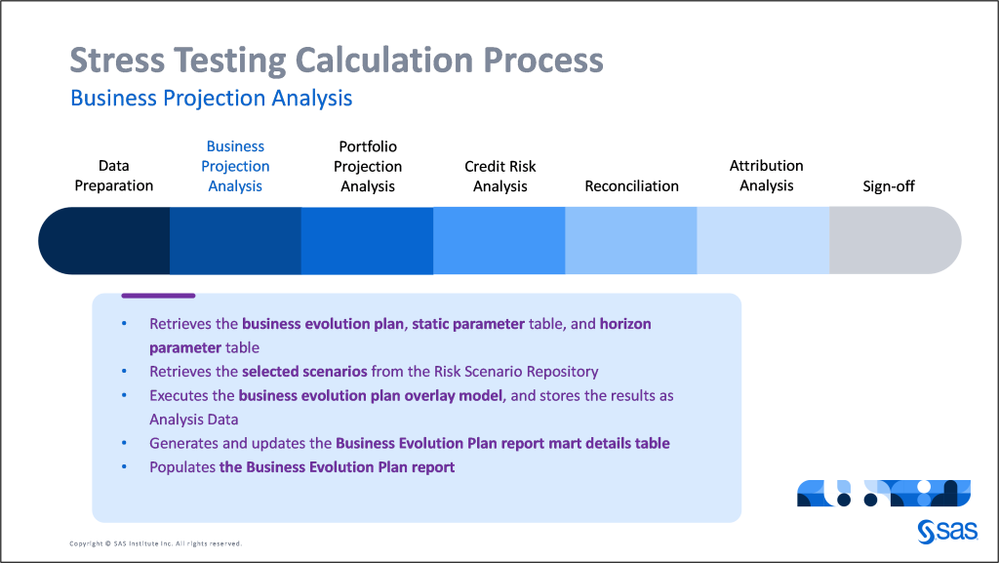Click the Stress Testing Calculation Process title
Image resolution: width=999 pixels, height=563 pixels.
point(336,60)
